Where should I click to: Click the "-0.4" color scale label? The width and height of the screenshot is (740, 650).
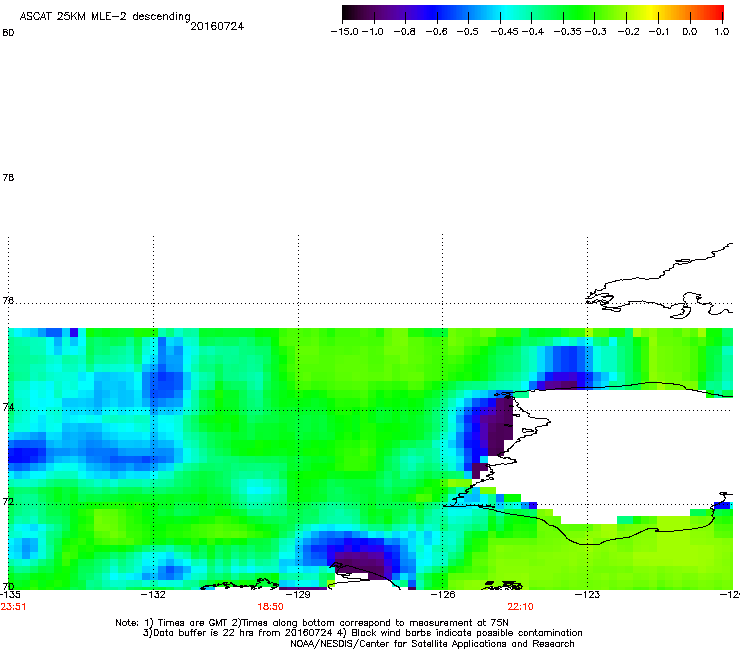[x=533, y=32]
